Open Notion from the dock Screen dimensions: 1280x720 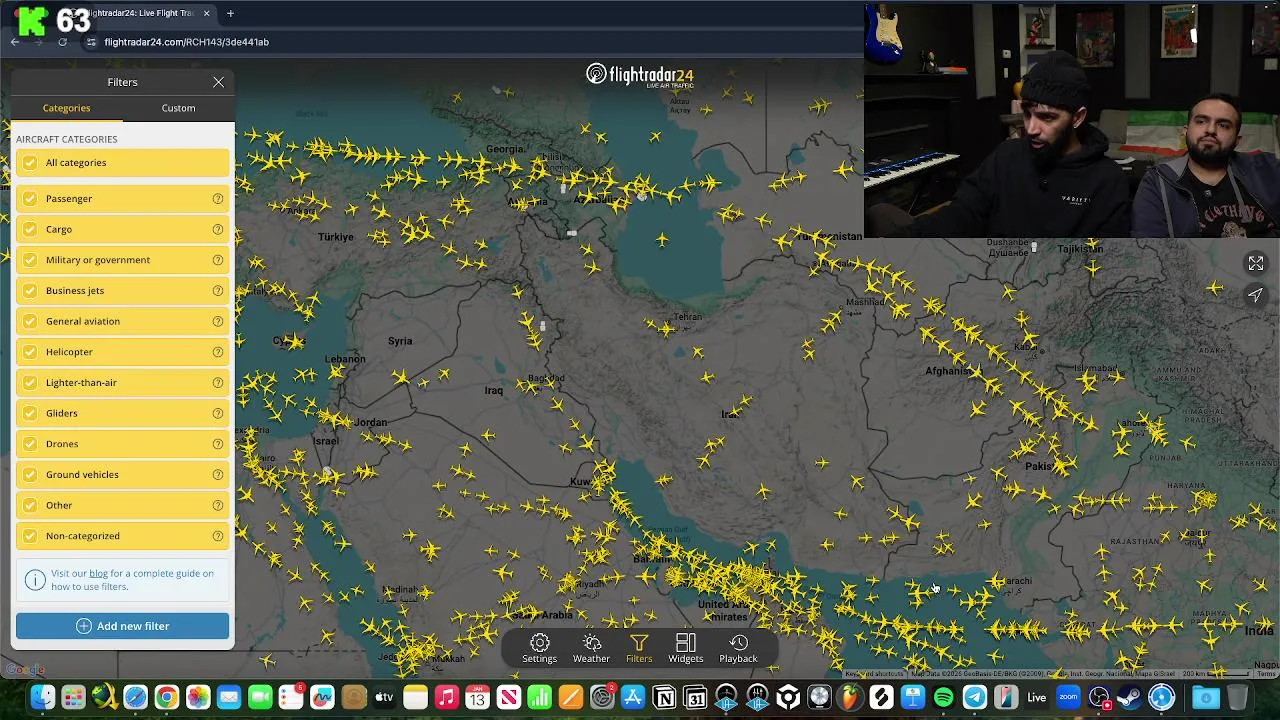point(664,697)
